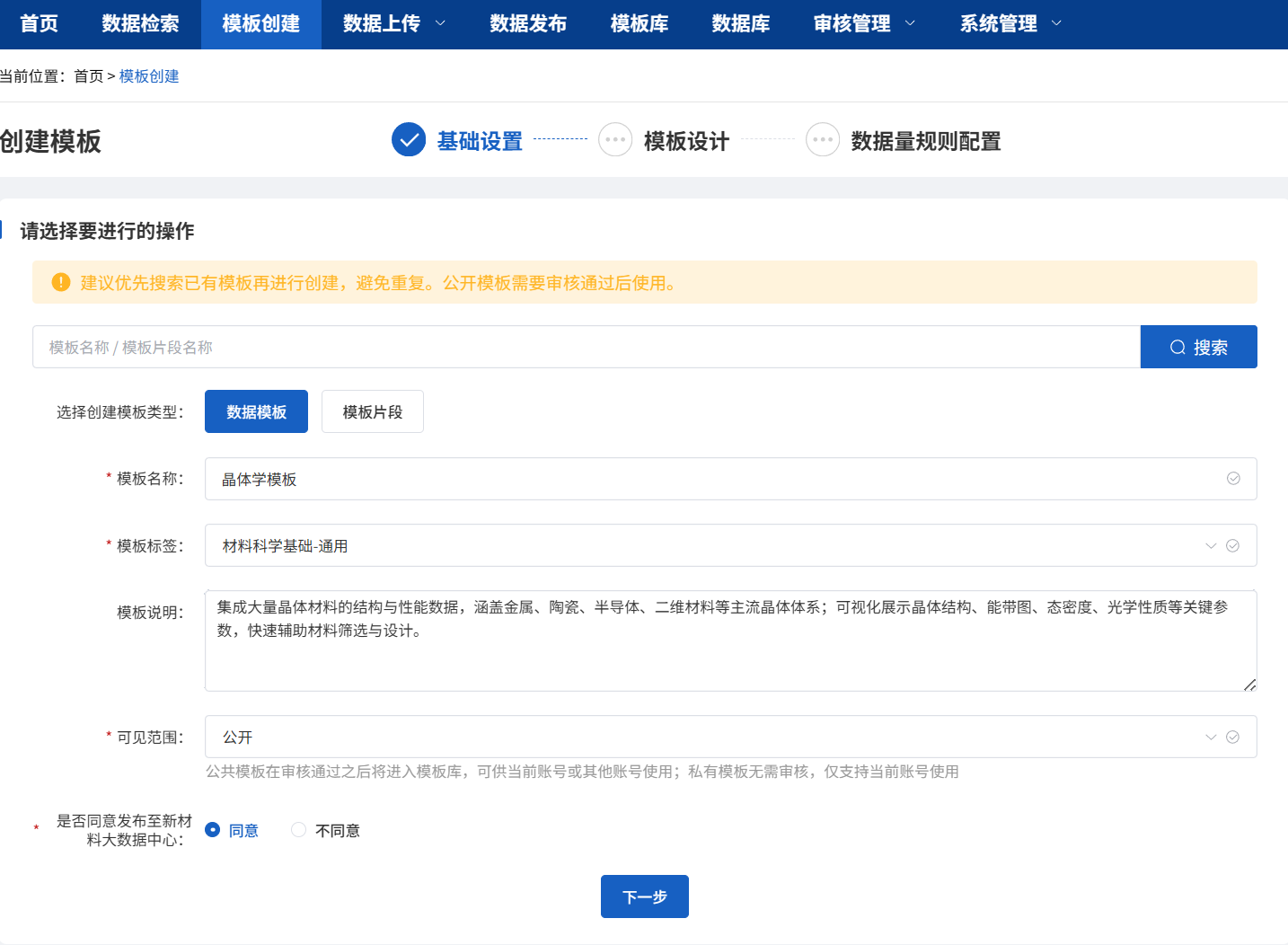The width and height of the screenshot is (1288, 945).
Task: Click the 数据量规则配置 step indicator circle
Action: pyautogui.click(x=823, y=139)
